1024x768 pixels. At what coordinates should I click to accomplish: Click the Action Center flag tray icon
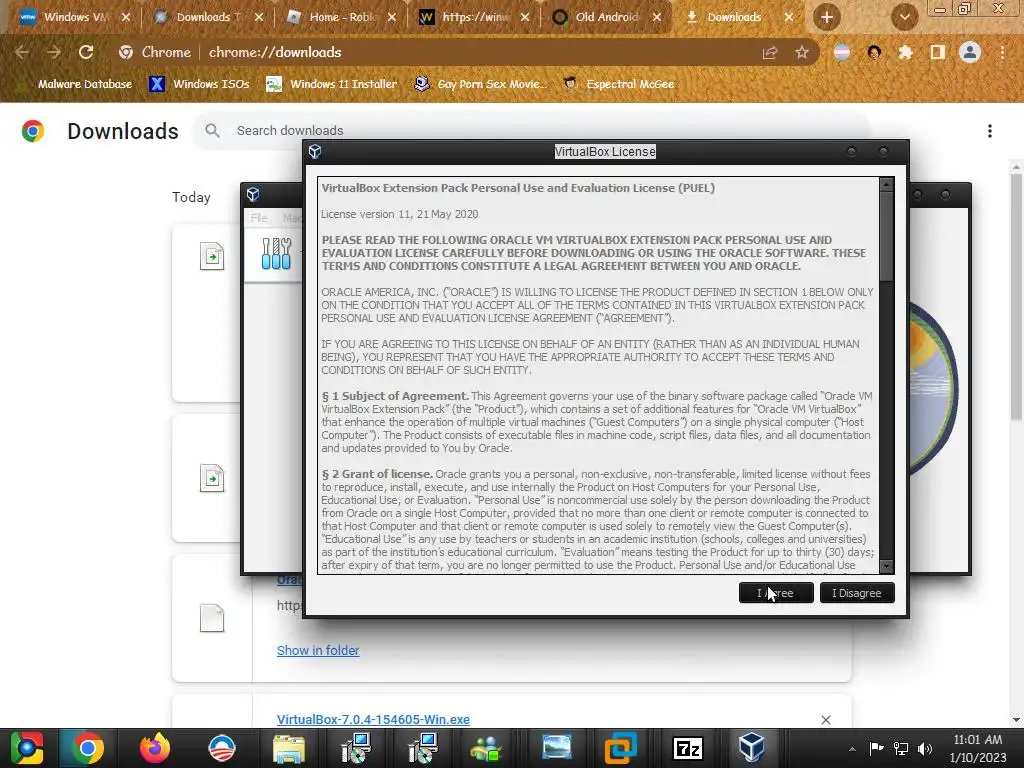(x=876, y=748)
